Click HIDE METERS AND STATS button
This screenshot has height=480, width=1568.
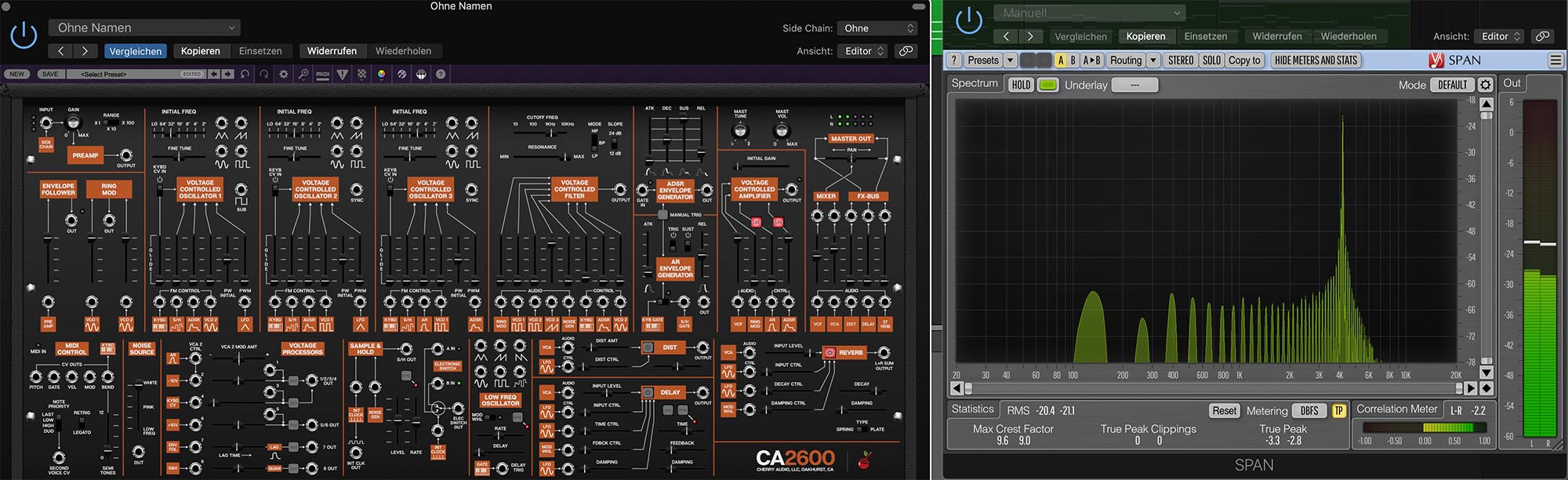click(1316, 60)
